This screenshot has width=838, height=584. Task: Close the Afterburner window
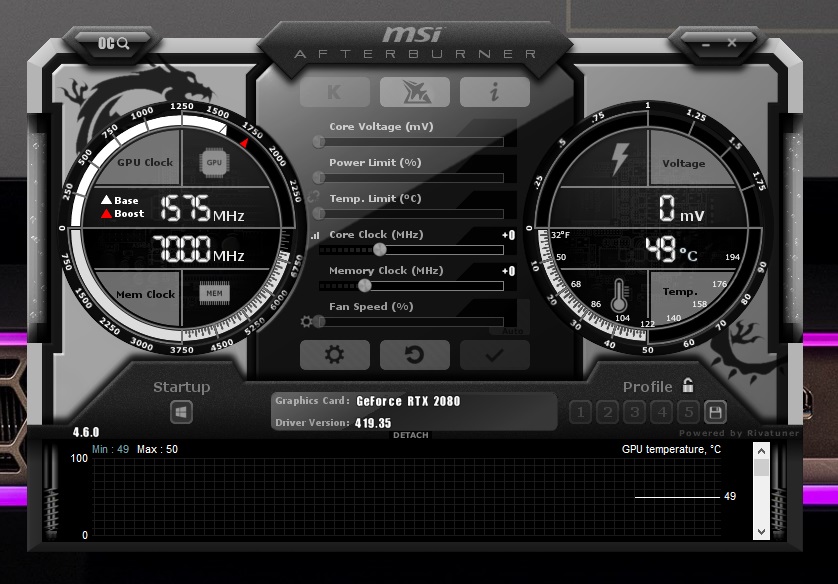click(x=732, y=43)
